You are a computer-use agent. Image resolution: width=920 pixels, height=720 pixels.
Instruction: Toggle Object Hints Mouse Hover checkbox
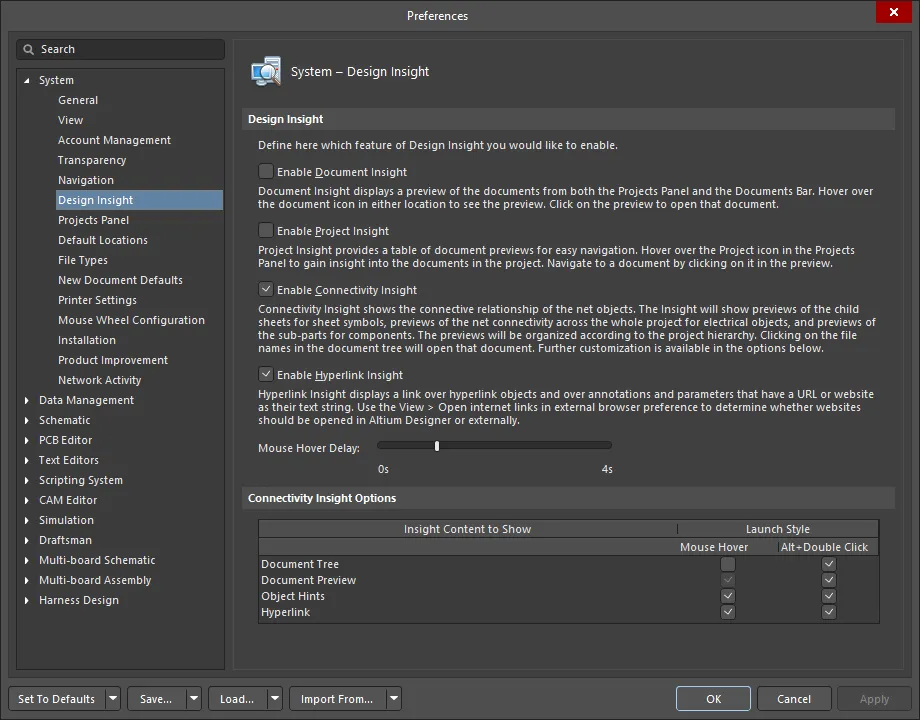click(x=728, y=596)
